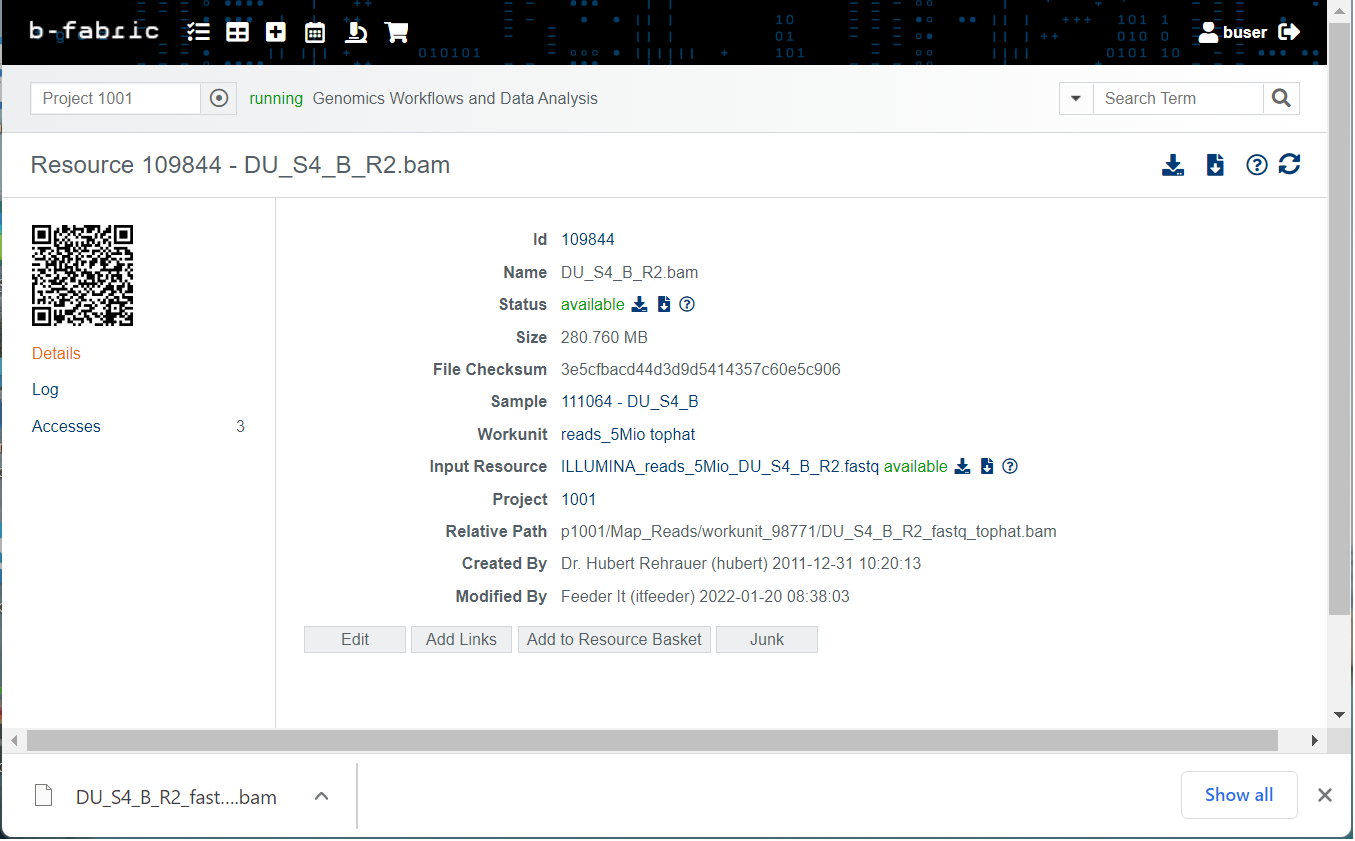This screenshot has height=841, width=1355.
Task: Click download icon in Input Resource row
Action: [963, 466]
